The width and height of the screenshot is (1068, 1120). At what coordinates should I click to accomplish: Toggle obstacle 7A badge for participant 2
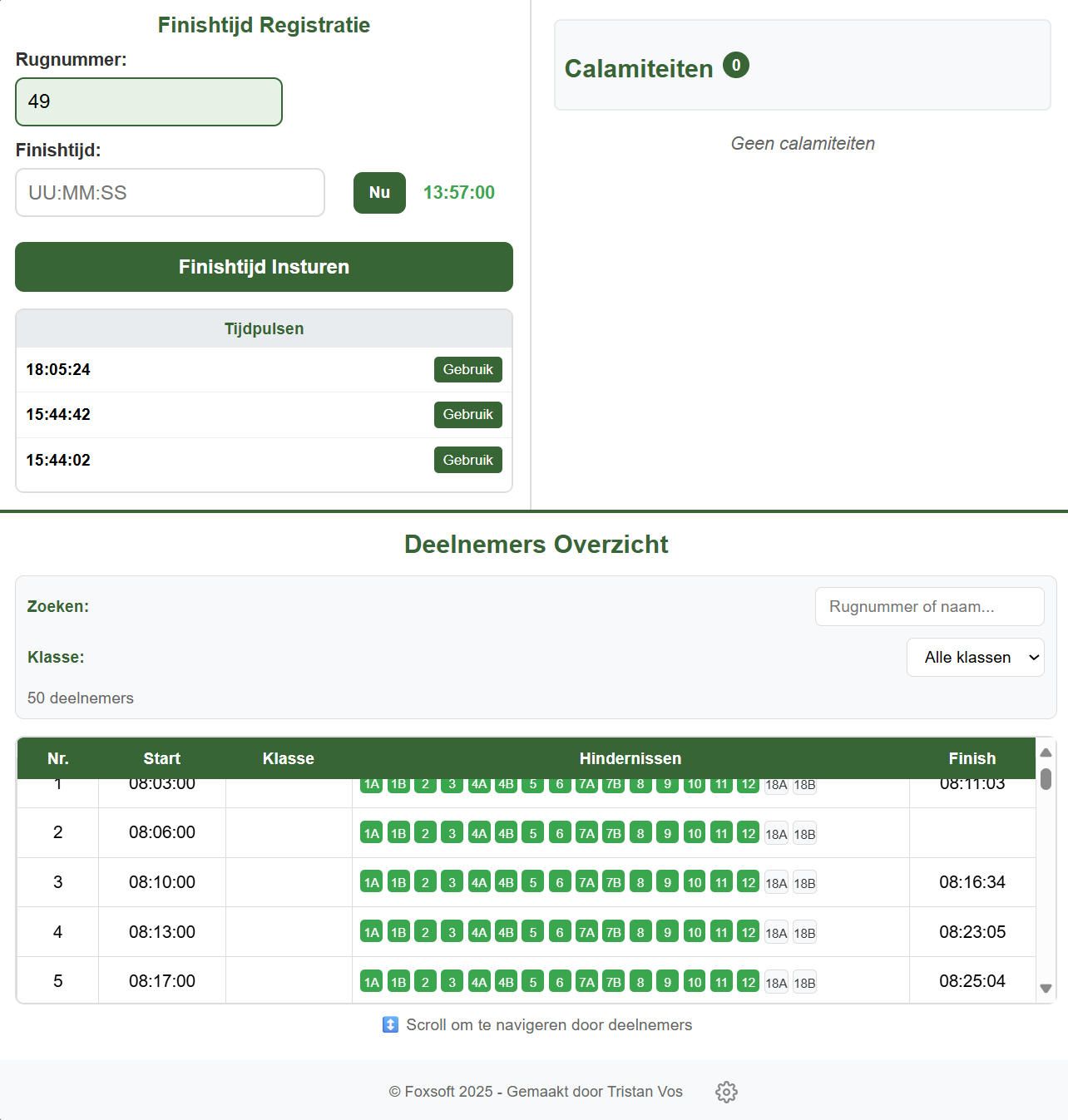tap(586, 834)
